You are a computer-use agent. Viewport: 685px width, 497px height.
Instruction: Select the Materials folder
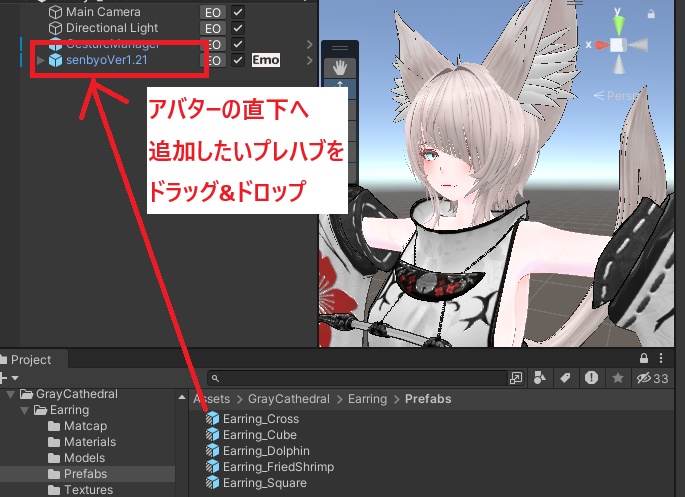click(x=90, y=442)
